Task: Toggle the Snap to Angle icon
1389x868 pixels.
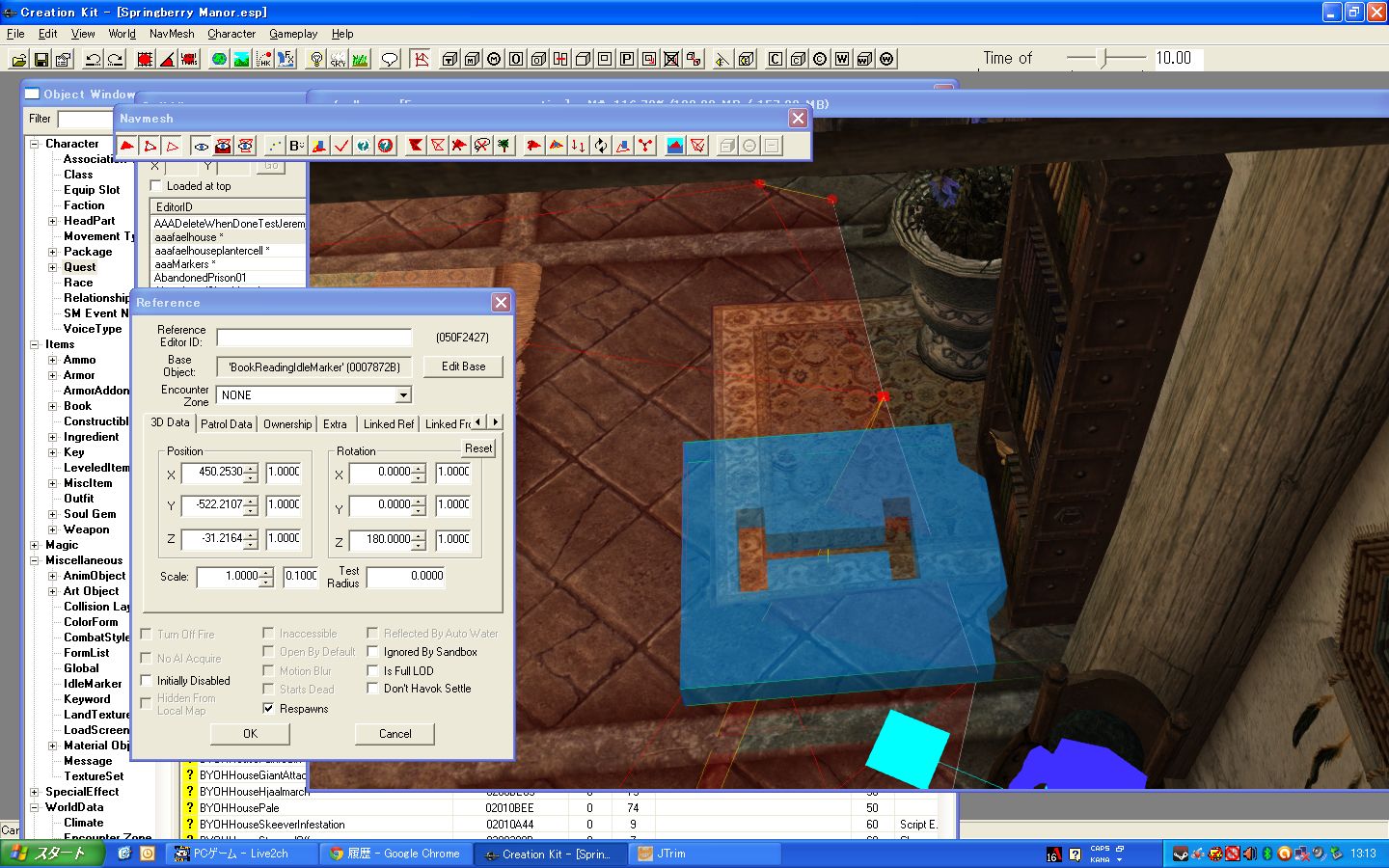Action: (167, 59)
